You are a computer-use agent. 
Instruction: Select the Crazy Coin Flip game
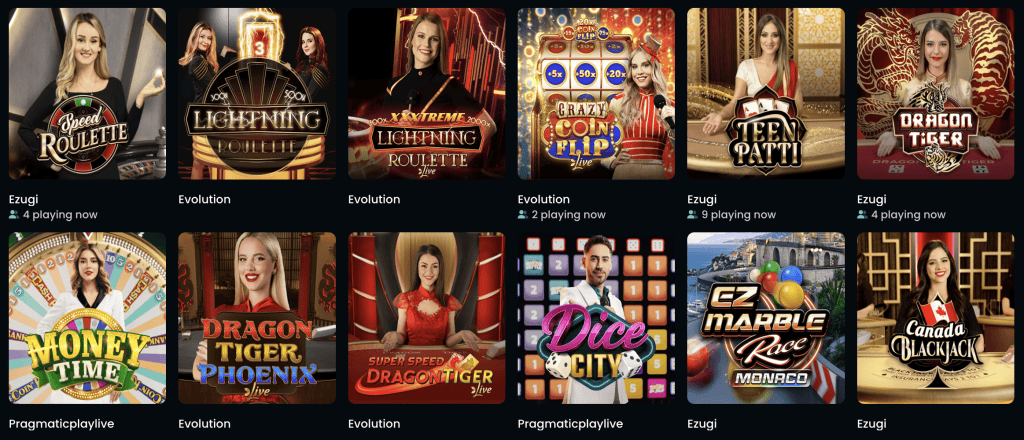[596, 93]
